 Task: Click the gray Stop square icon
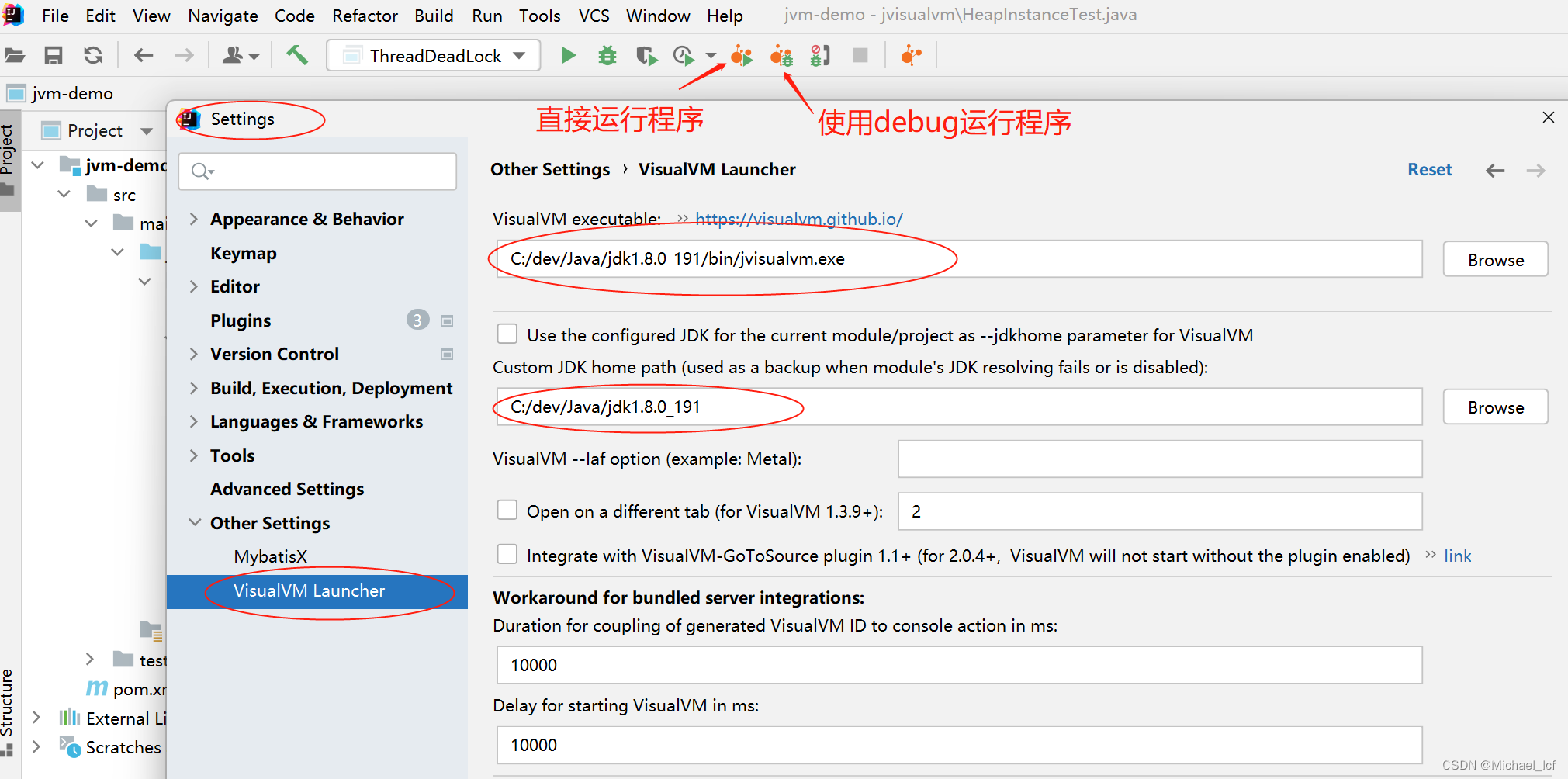860,55
